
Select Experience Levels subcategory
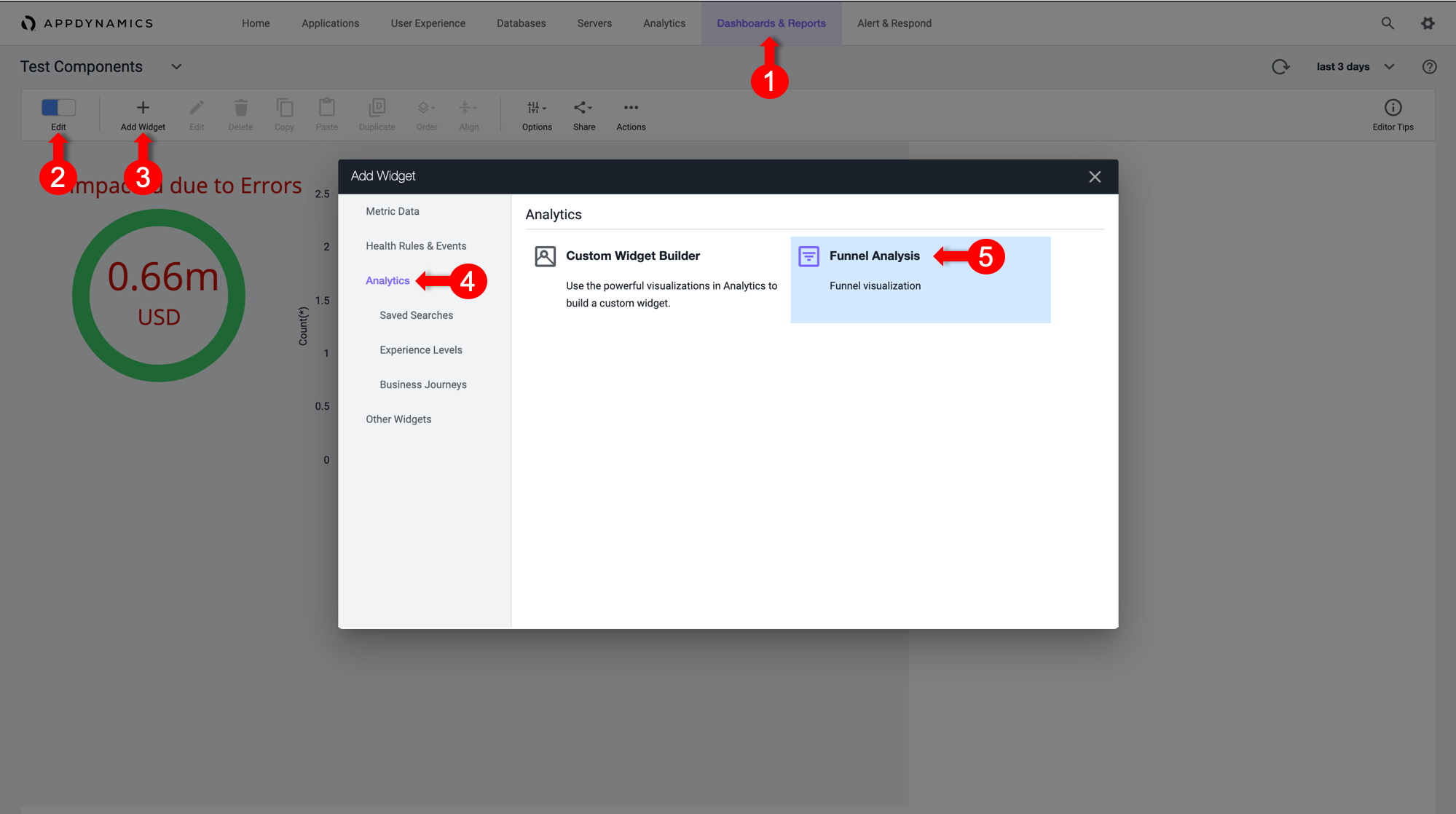[x=421, y=350]
